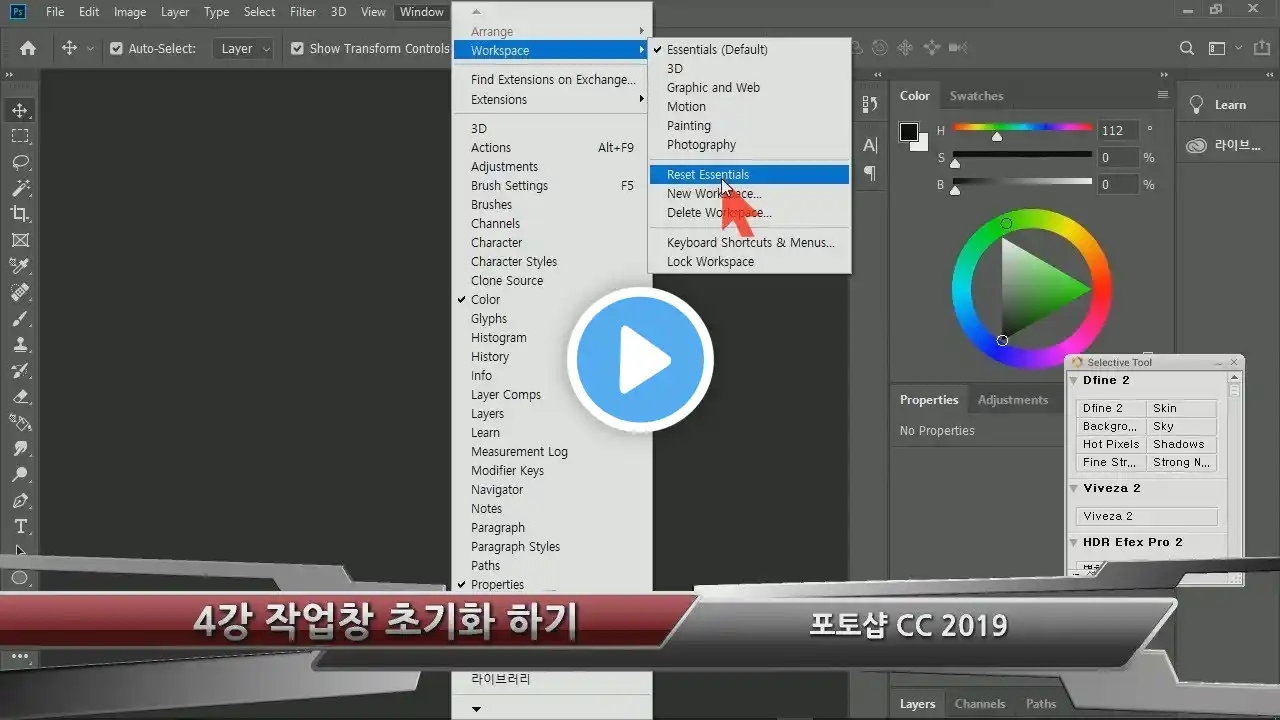Select the Crop tool

pos(20,214)
